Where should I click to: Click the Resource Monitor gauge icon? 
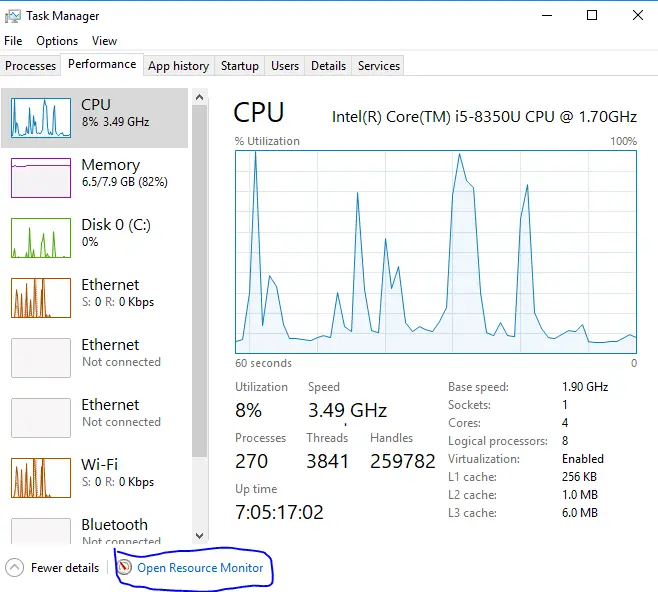(124, 567)
